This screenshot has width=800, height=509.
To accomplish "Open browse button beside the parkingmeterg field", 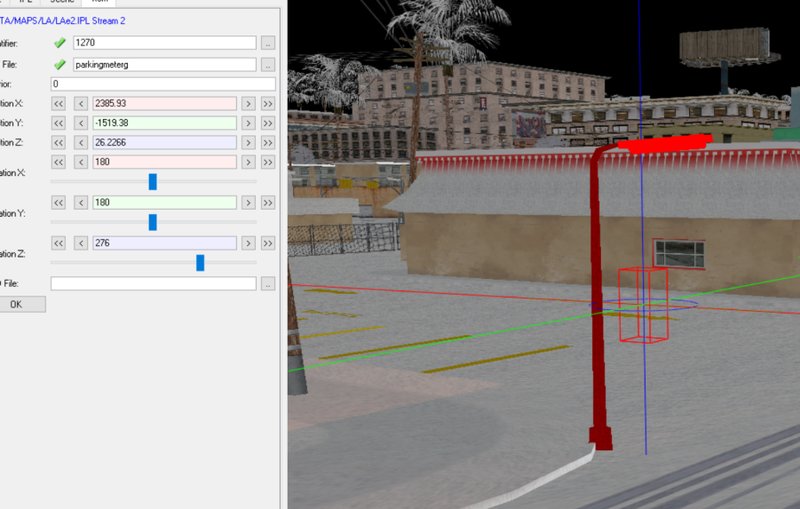I will tap(268, 65).
